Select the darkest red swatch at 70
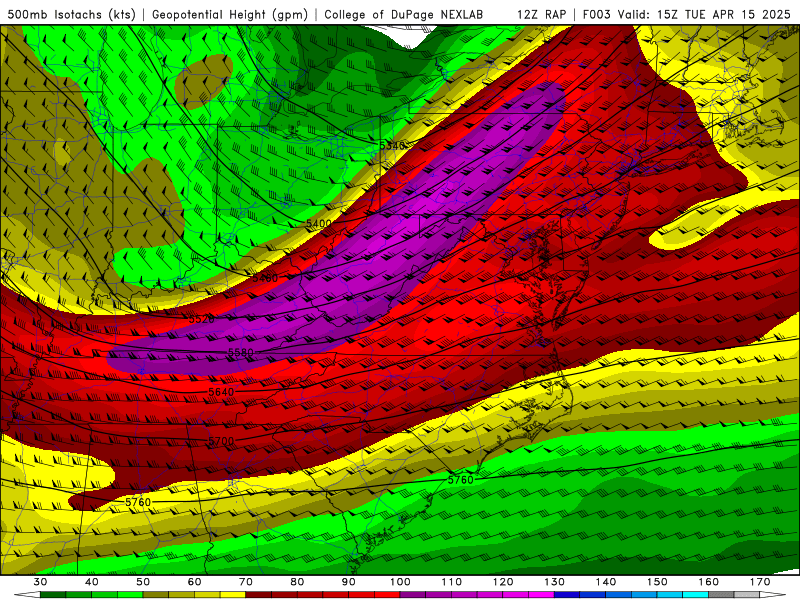The height and width of the screenshot is (600, 800). (x=259, y=594)
